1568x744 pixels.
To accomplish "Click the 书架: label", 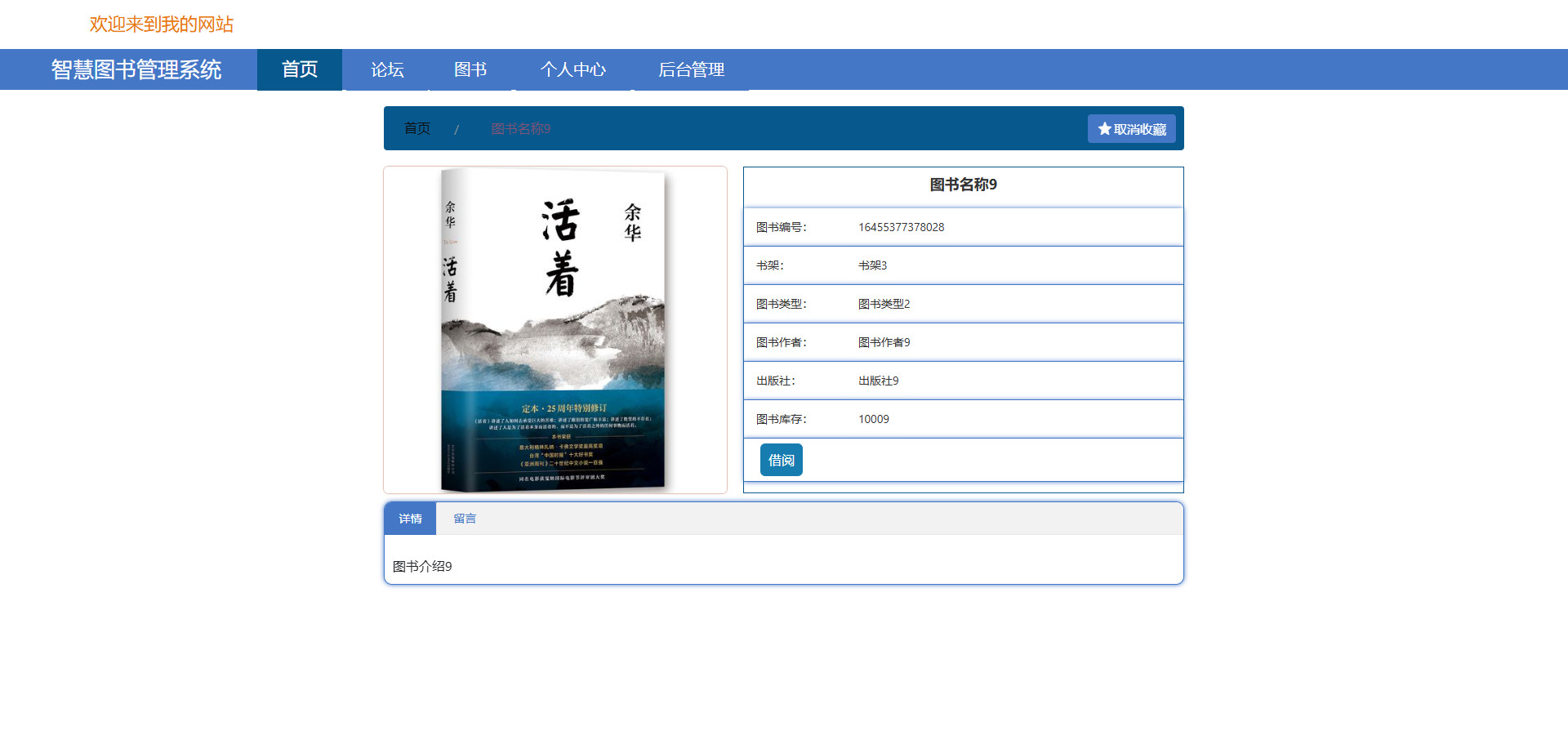I will [770, 265].
